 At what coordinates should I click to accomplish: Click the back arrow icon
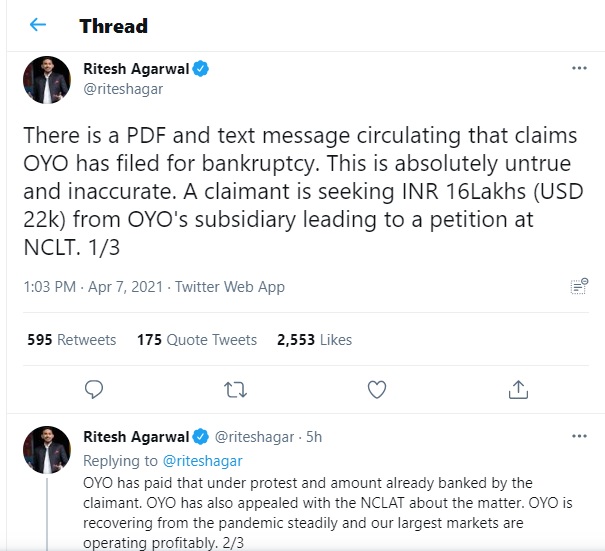coord(38,25)
